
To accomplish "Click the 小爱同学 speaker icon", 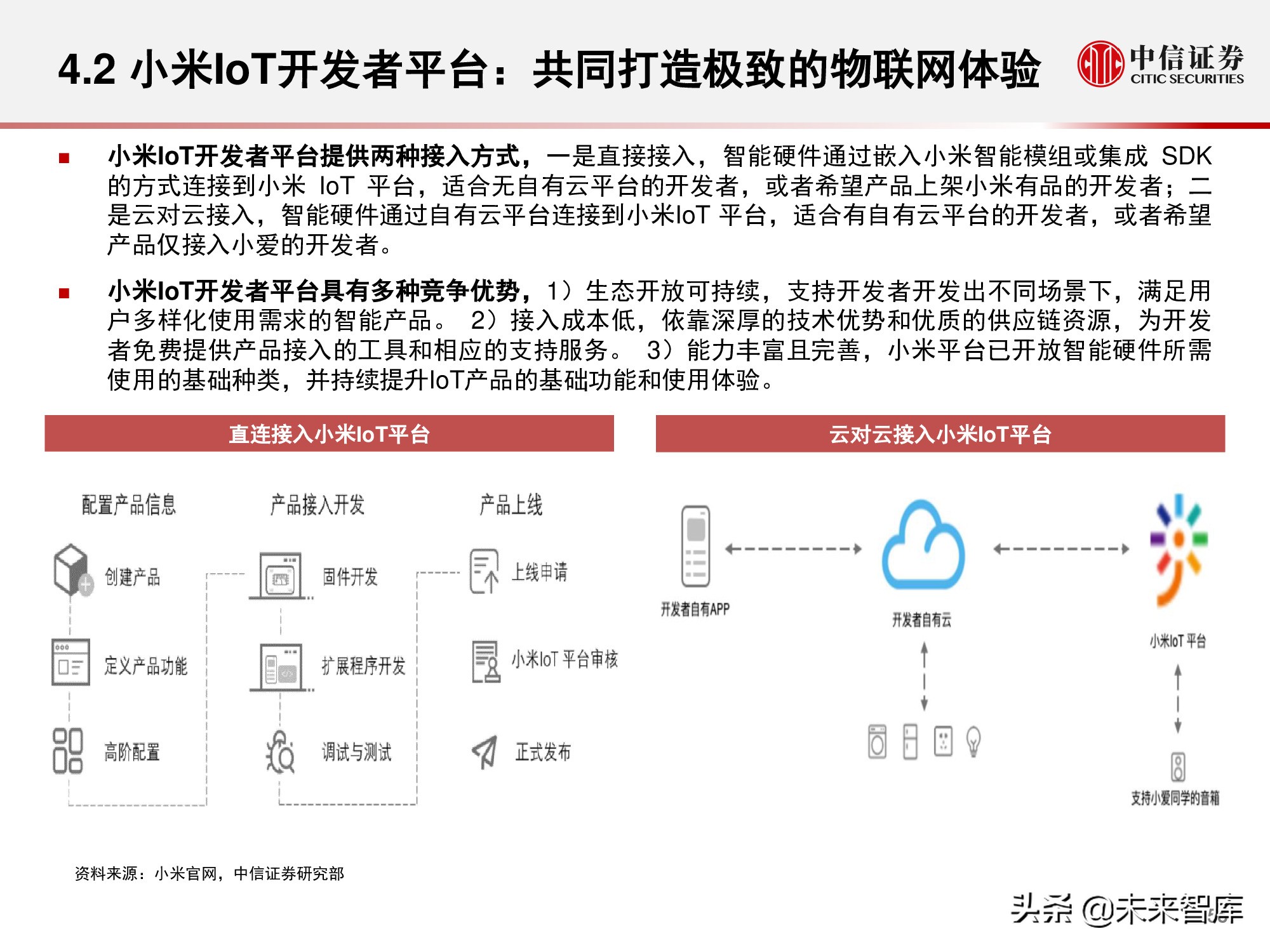I will tap(1178, 767).
